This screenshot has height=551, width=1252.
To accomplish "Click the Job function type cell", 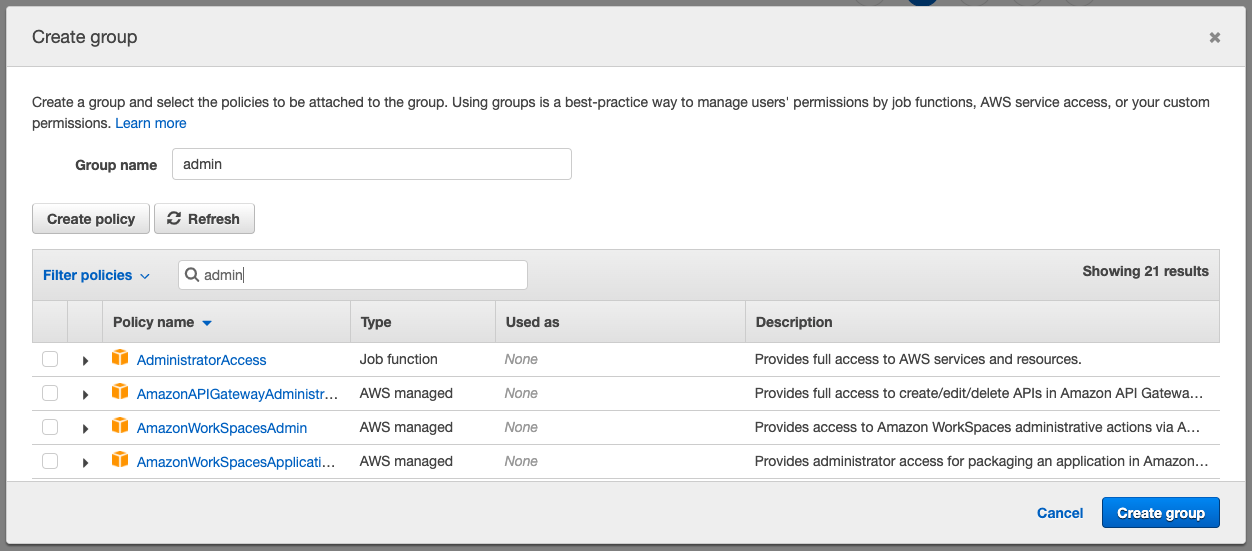I will [399, 359].
